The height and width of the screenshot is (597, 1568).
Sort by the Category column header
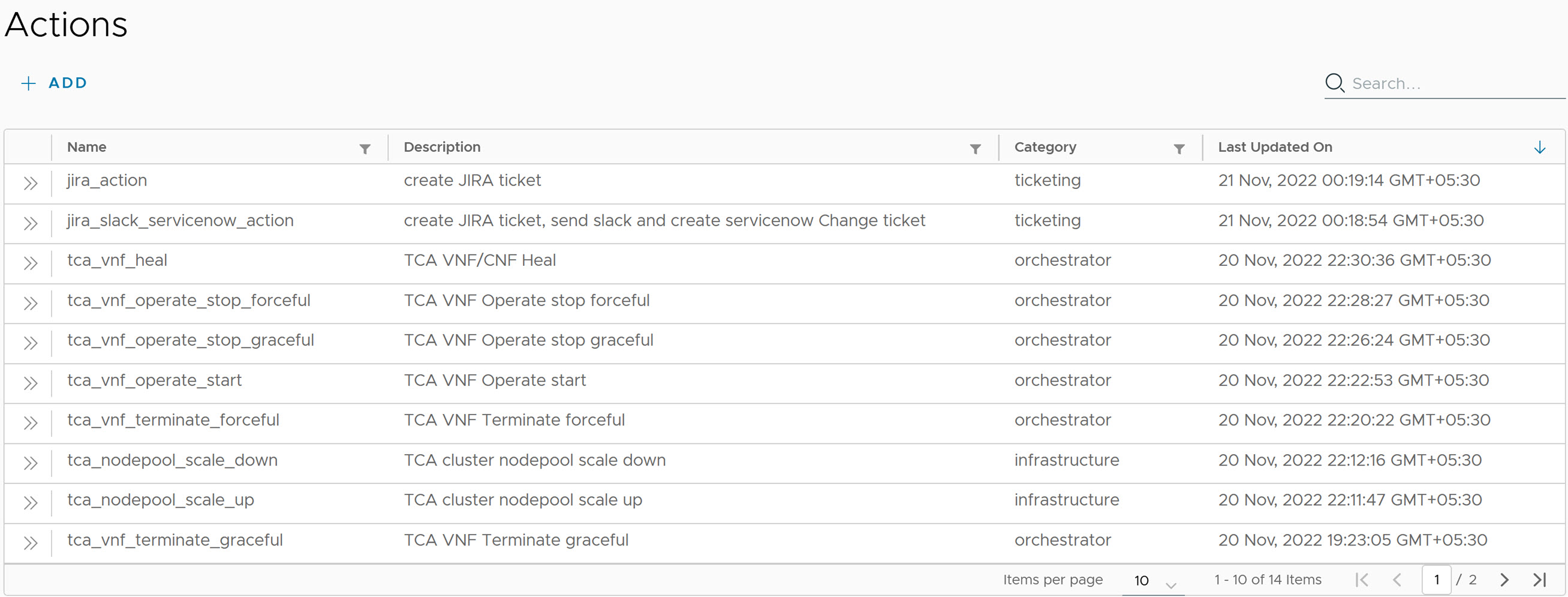tap(1045, 147)
